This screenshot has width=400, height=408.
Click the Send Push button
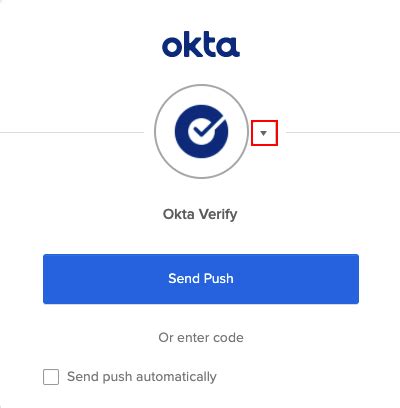[x=201, y=279]
